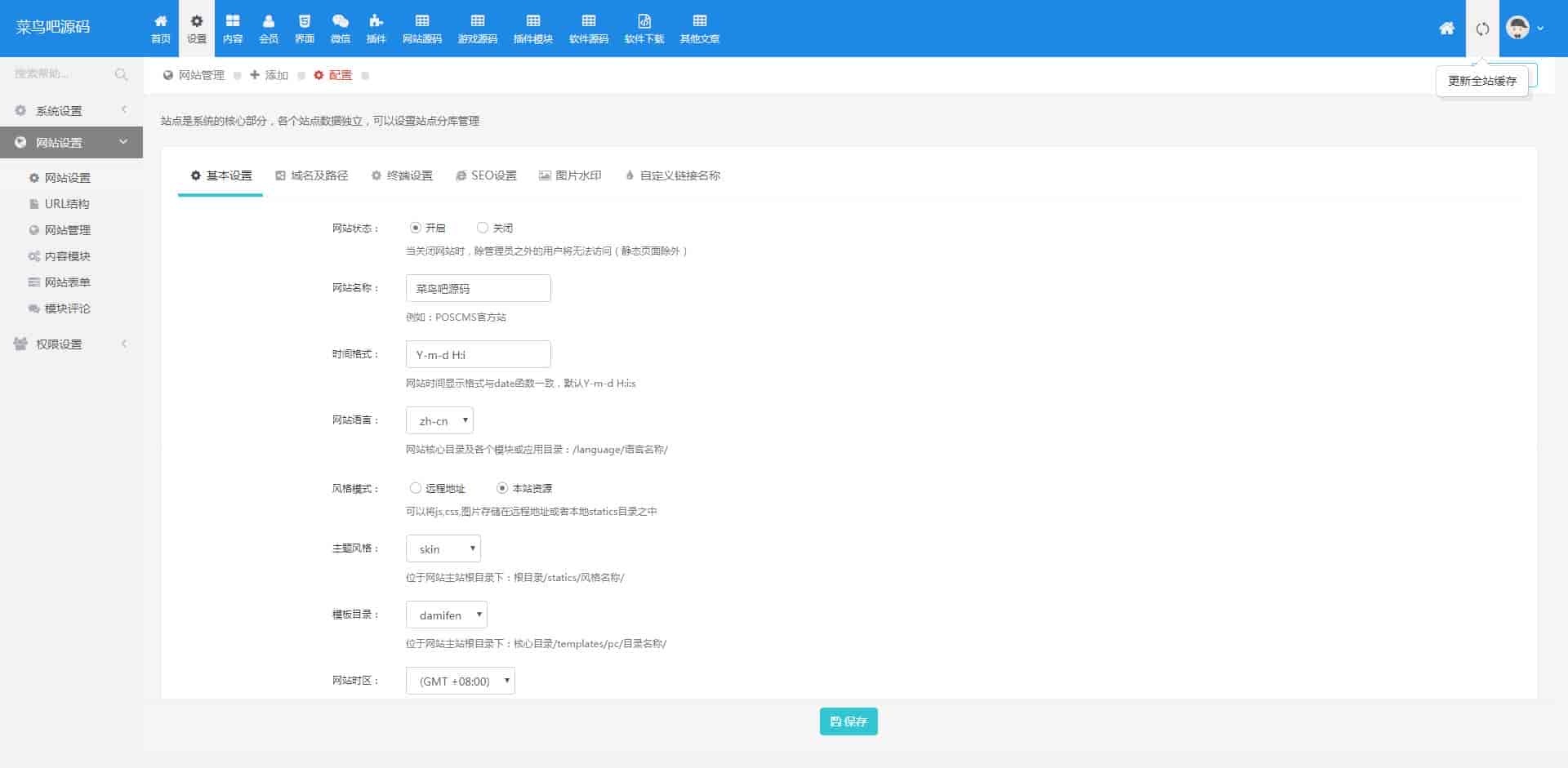1568x768 pixels.
Task: Select 远程地址 radio for 风格模式
Action: [x=416, y=488]
